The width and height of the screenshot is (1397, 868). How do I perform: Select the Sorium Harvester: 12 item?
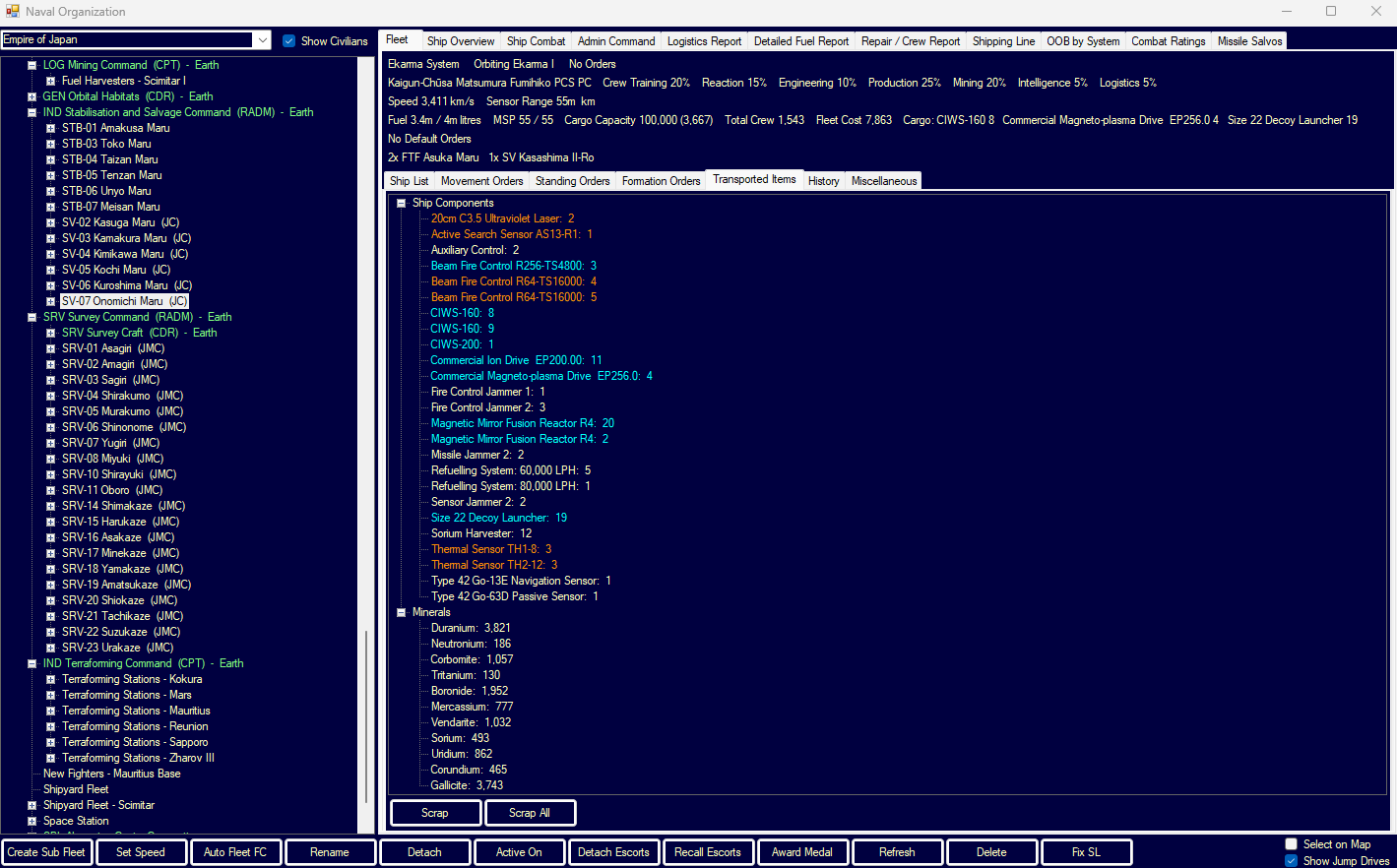pyautogui.click(x=481, y=533)
